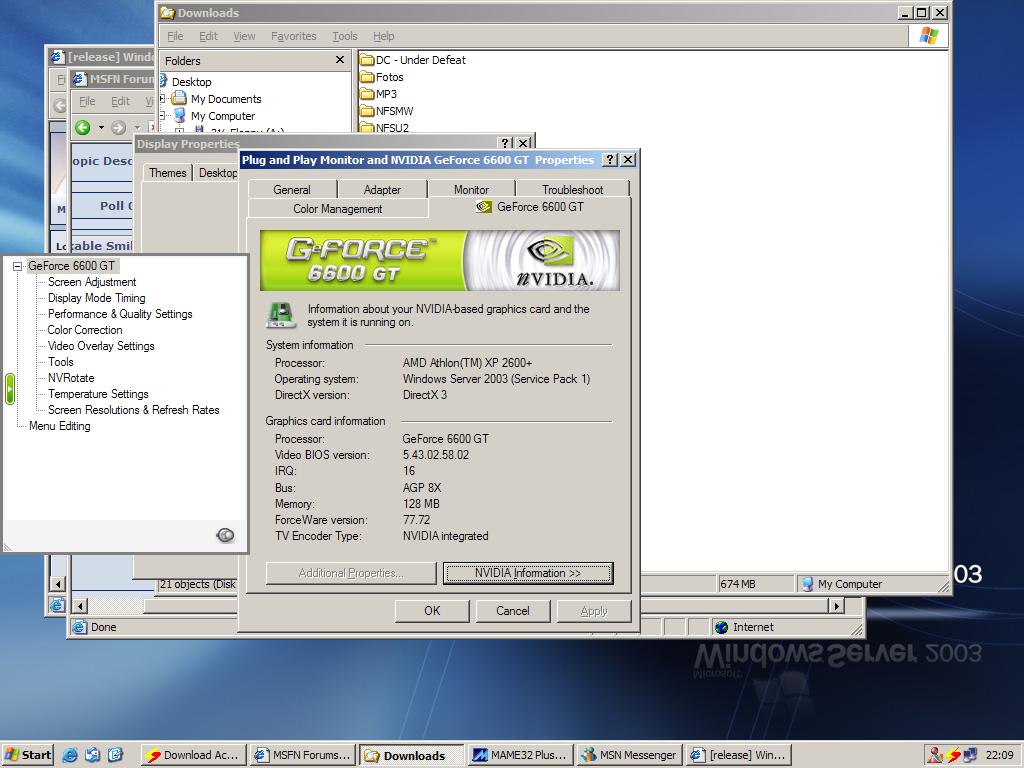Click the taskbar clock showing 22:09

tap(999, 755)
